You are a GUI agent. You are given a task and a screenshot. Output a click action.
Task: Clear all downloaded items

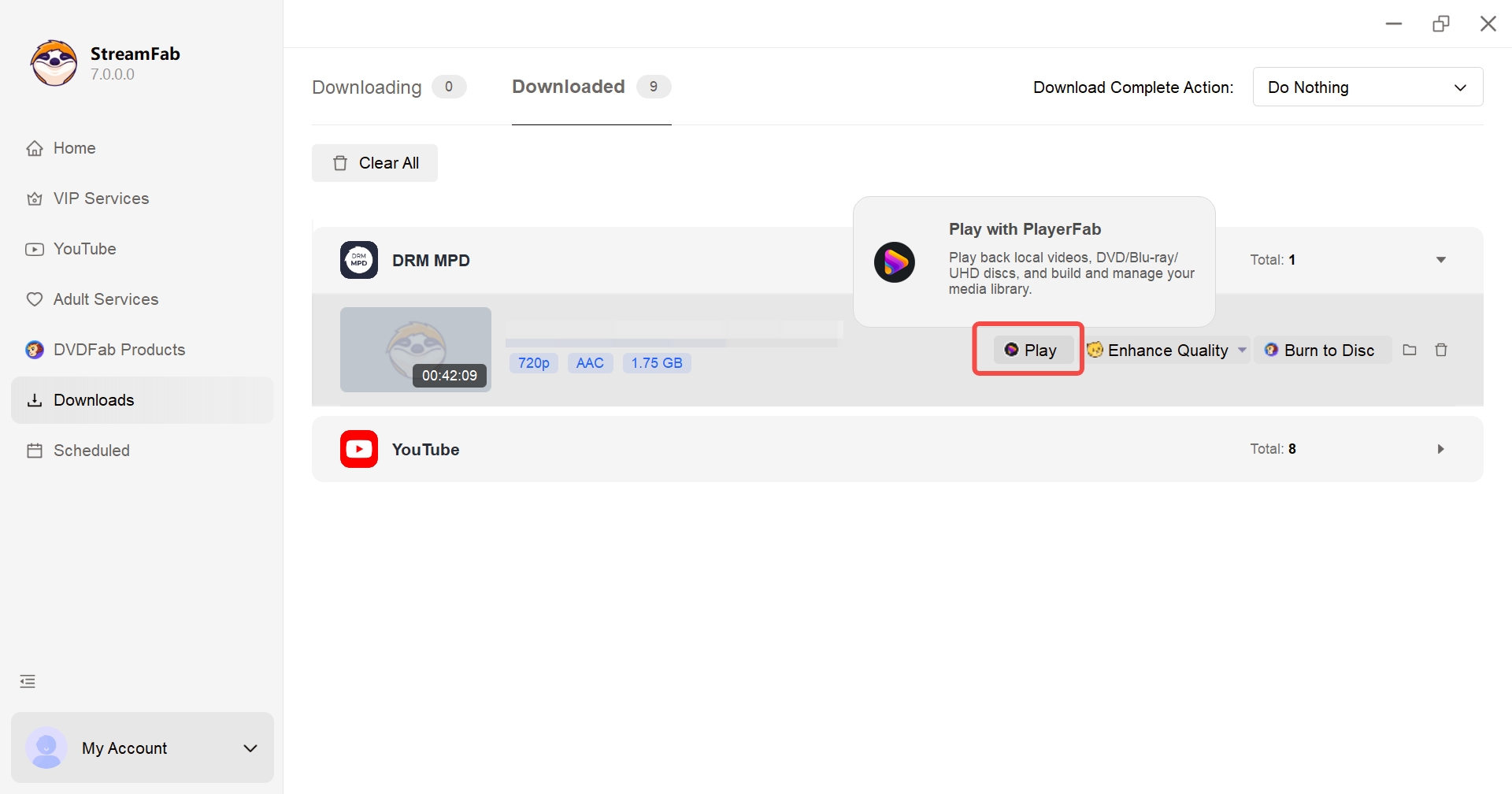point(375,163)
